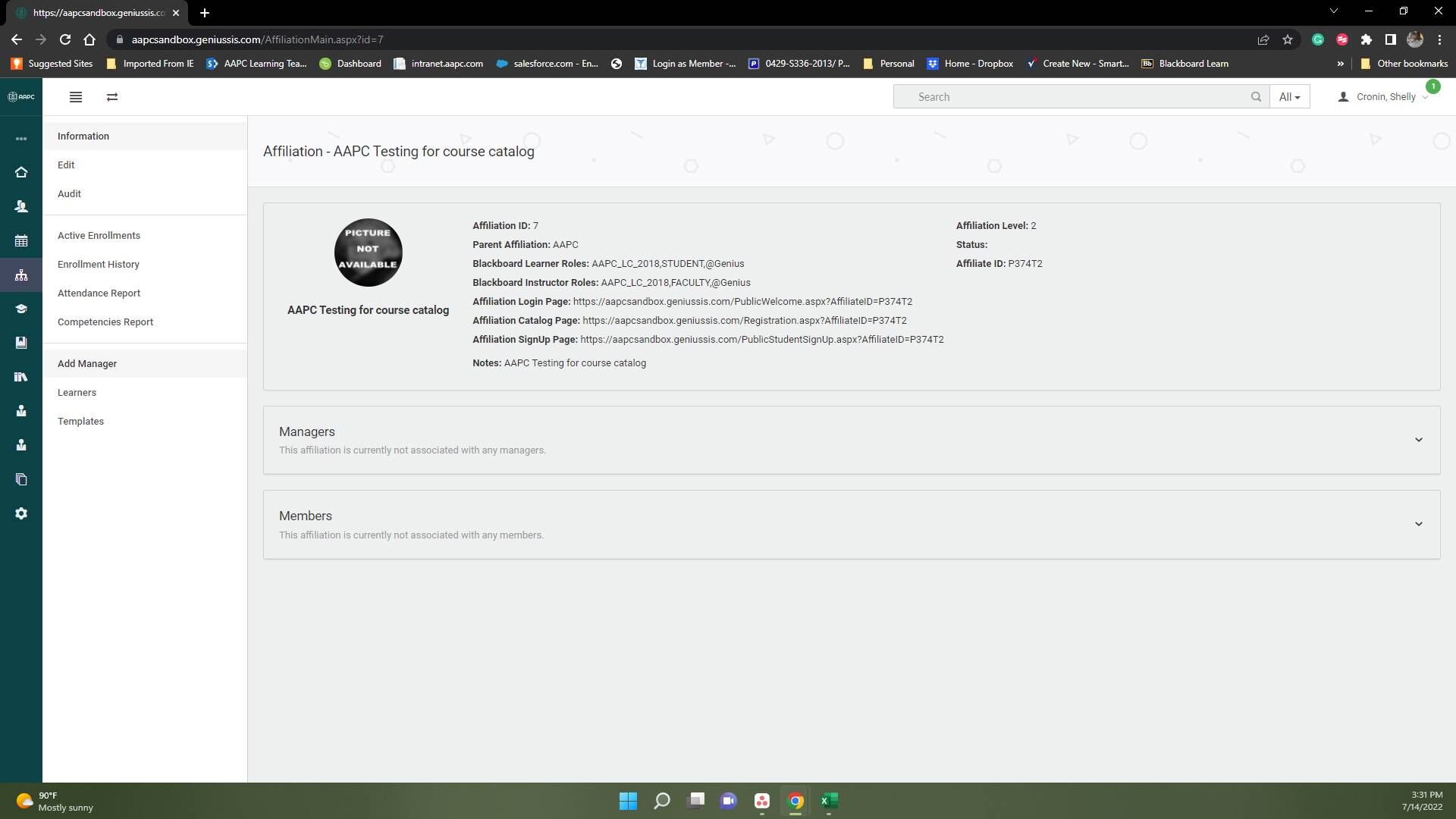The height and width of the screenshot is (819, 1456).
Task: Open the Attendance Report menu item
Action: (x=99, y=293)
